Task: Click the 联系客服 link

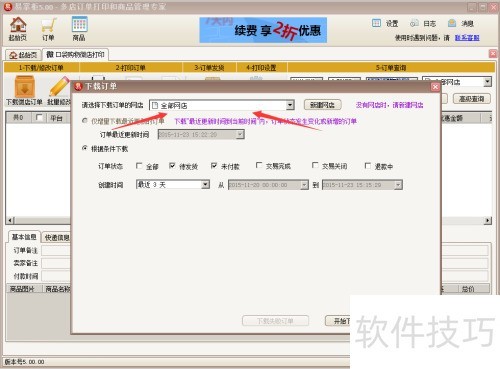Action: (467, 38)
